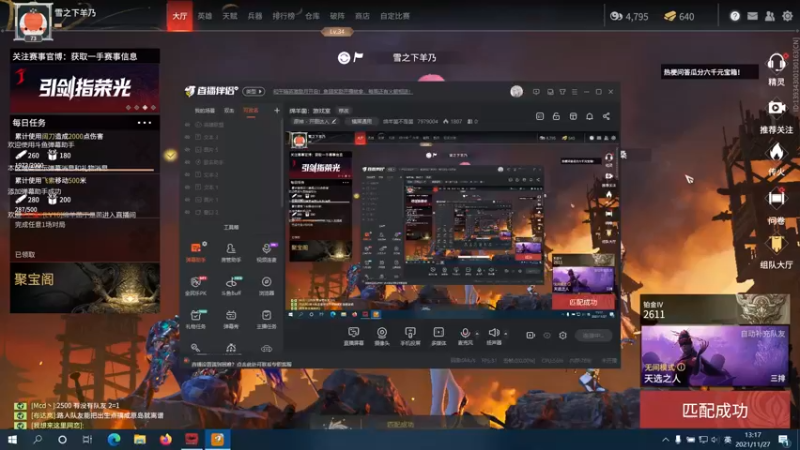800x450 pixels.
Task: Click the lock icon in streaming app
Action: pos(556,116)
